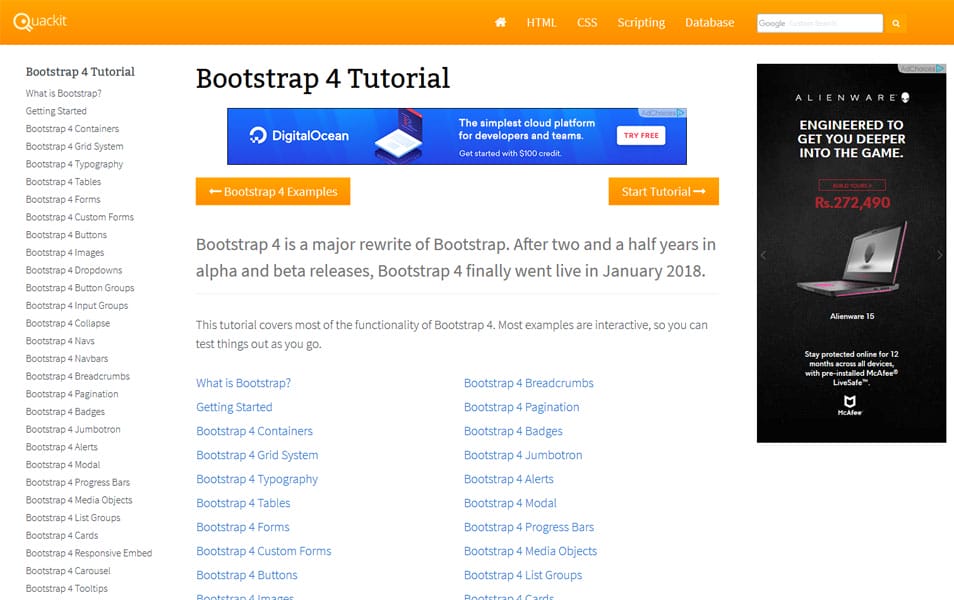
Task: Focus the Google custom search field
Action: click(820, 23)
